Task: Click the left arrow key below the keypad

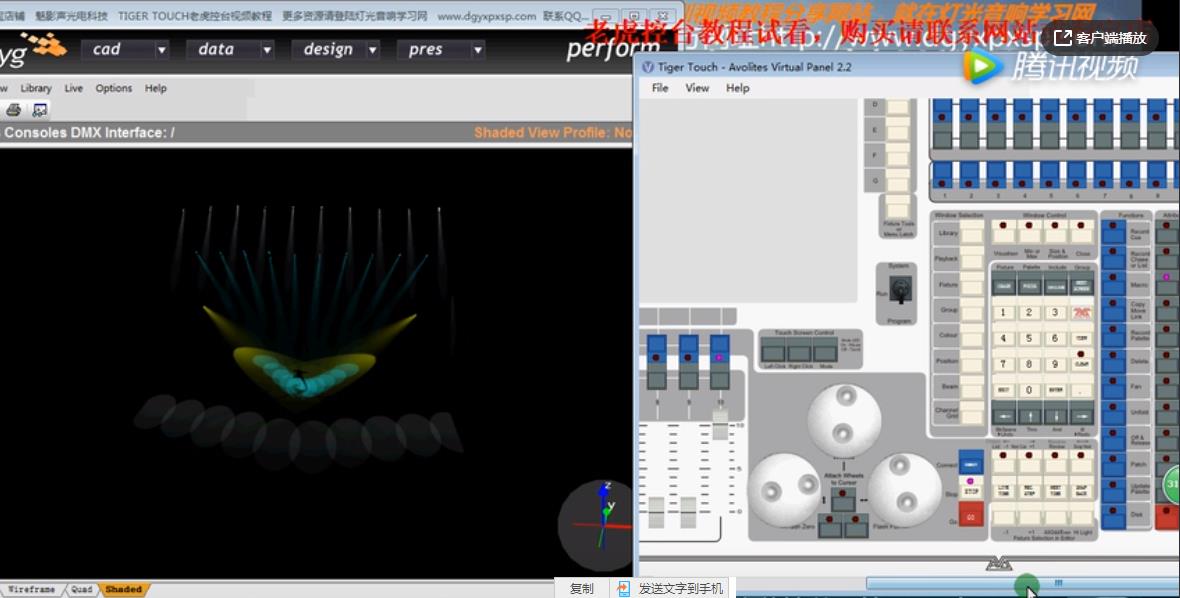Action: [x=1003, y=415]
